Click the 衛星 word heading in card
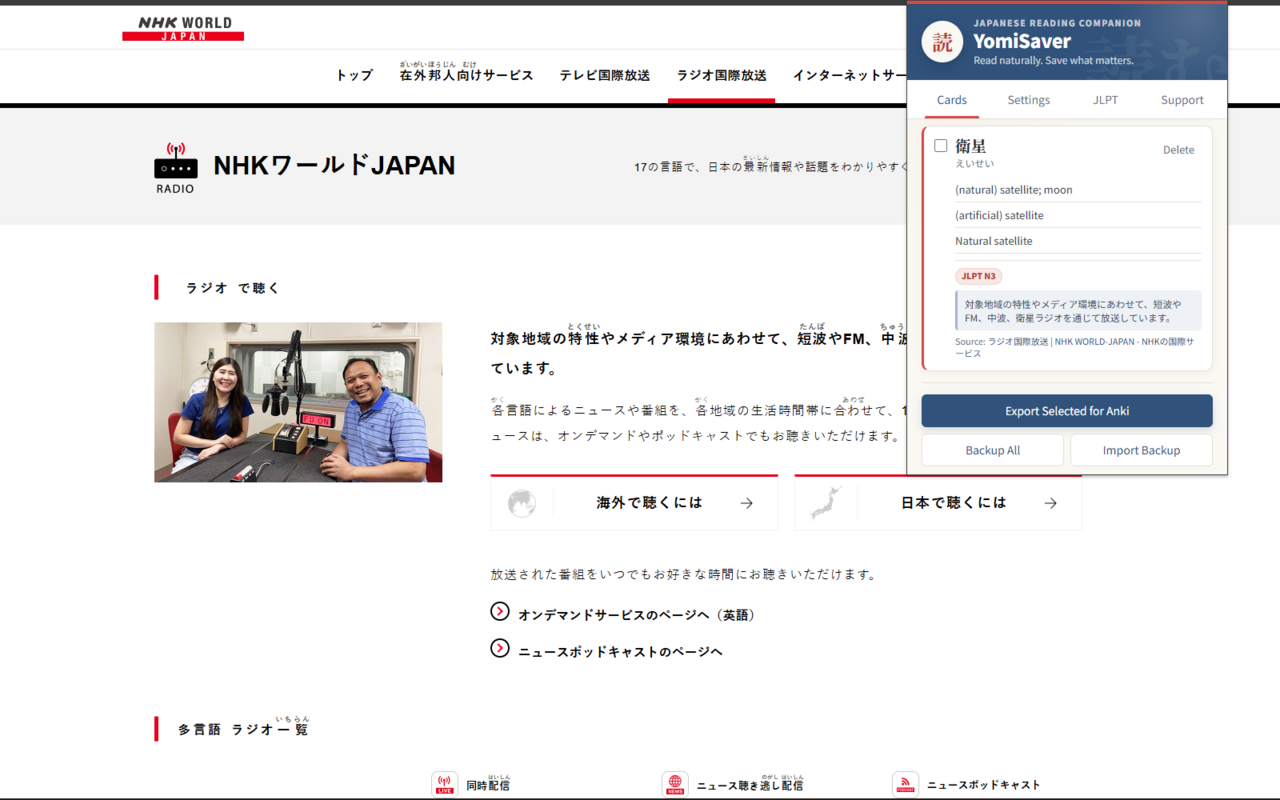 coord(970,146)
